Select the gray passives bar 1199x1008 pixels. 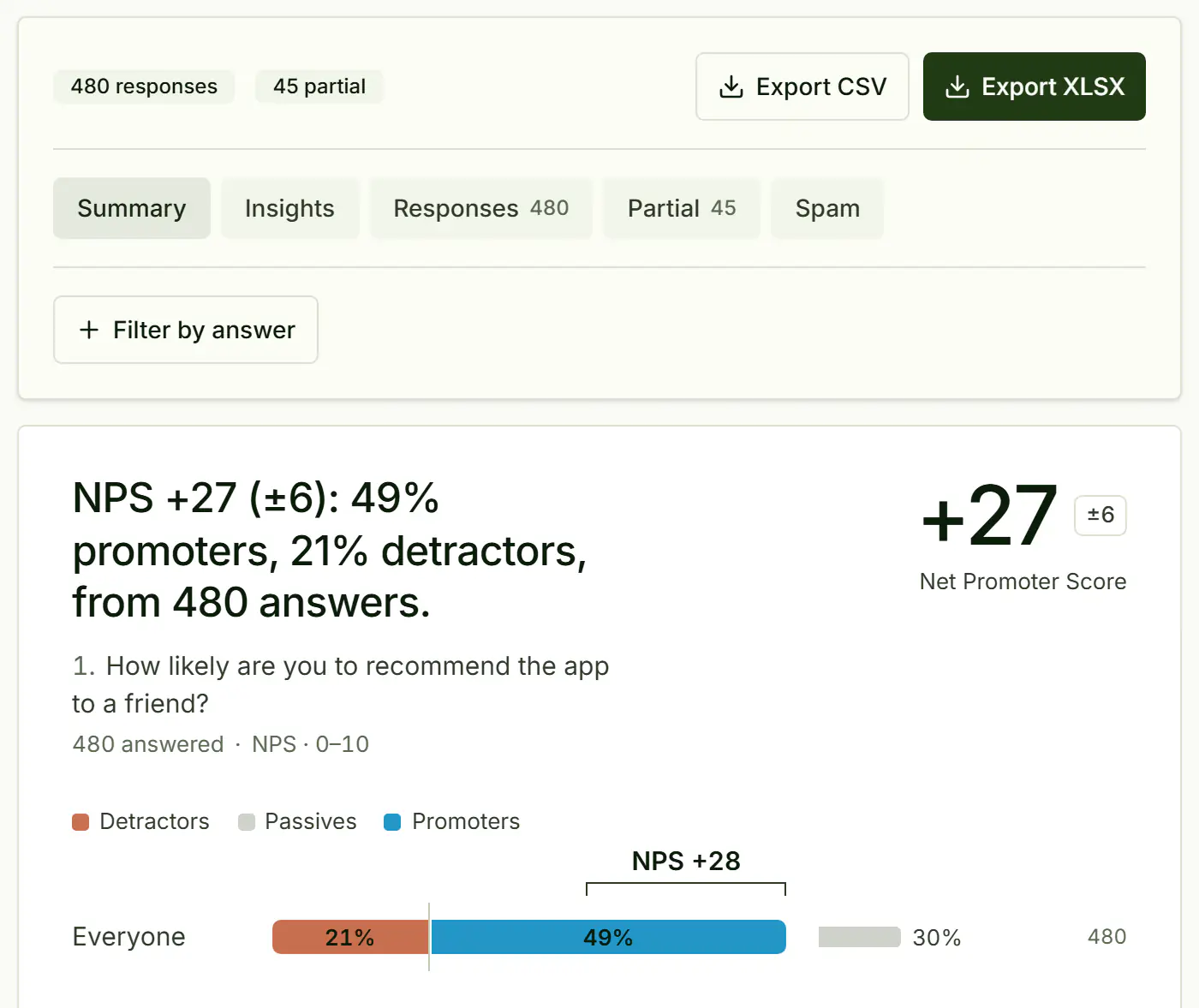tap(859, 937)
